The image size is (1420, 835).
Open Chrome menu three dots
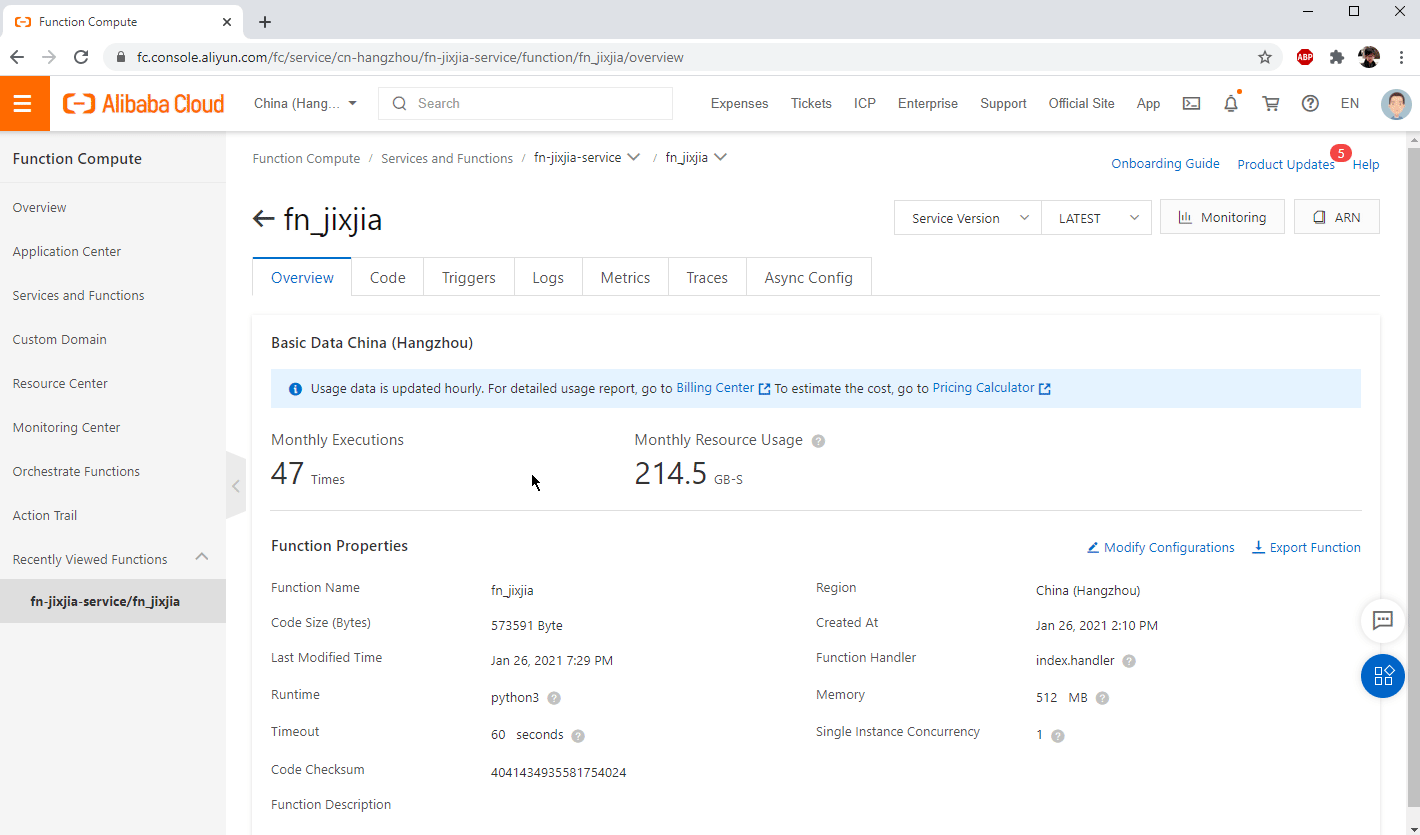click(x=1400, y=57)
